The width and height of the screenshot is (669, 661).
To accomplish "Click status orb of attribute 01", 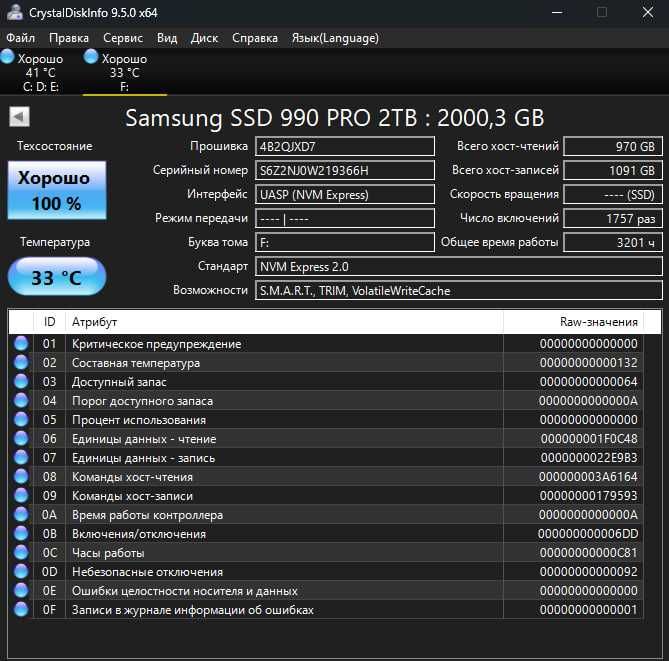I will coord(21,344).
